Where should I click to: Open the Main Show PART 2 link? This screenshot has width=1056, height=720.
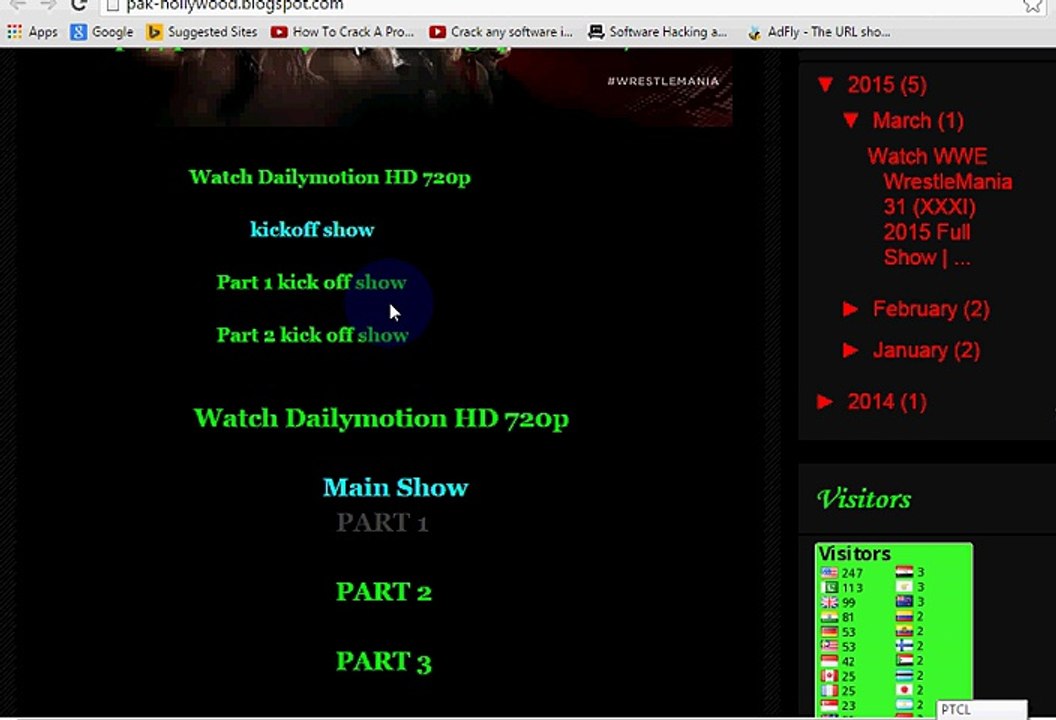[x=384, y=592]
